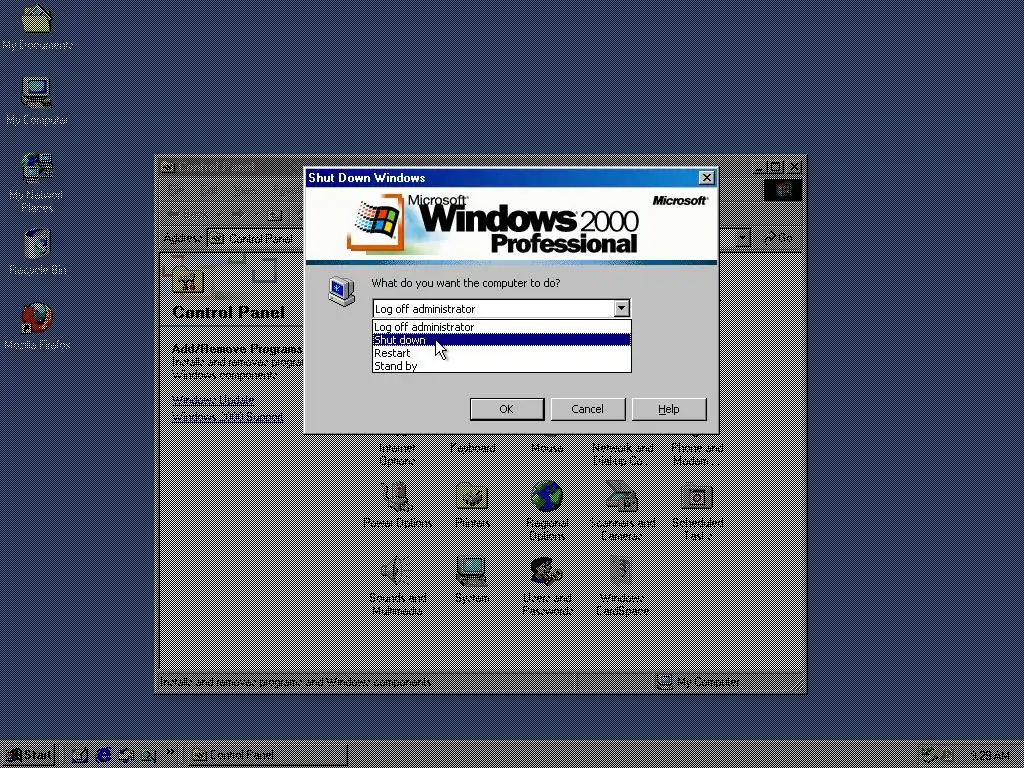Select the Recycle Bin icon
1024x768 pixels.
click(x=37, y=251)
